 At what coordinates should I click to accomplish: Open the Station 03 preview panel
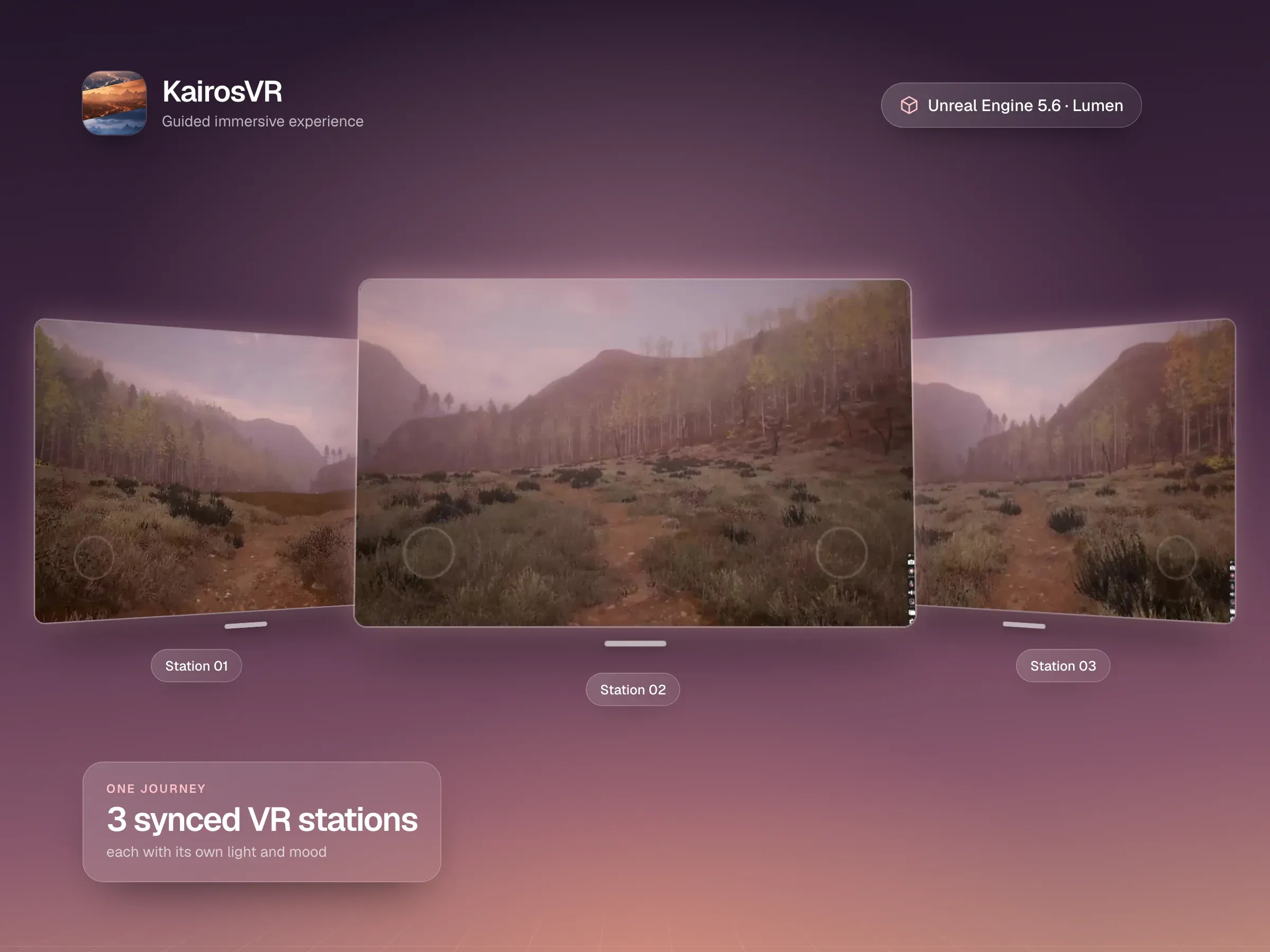[1073, 471]
